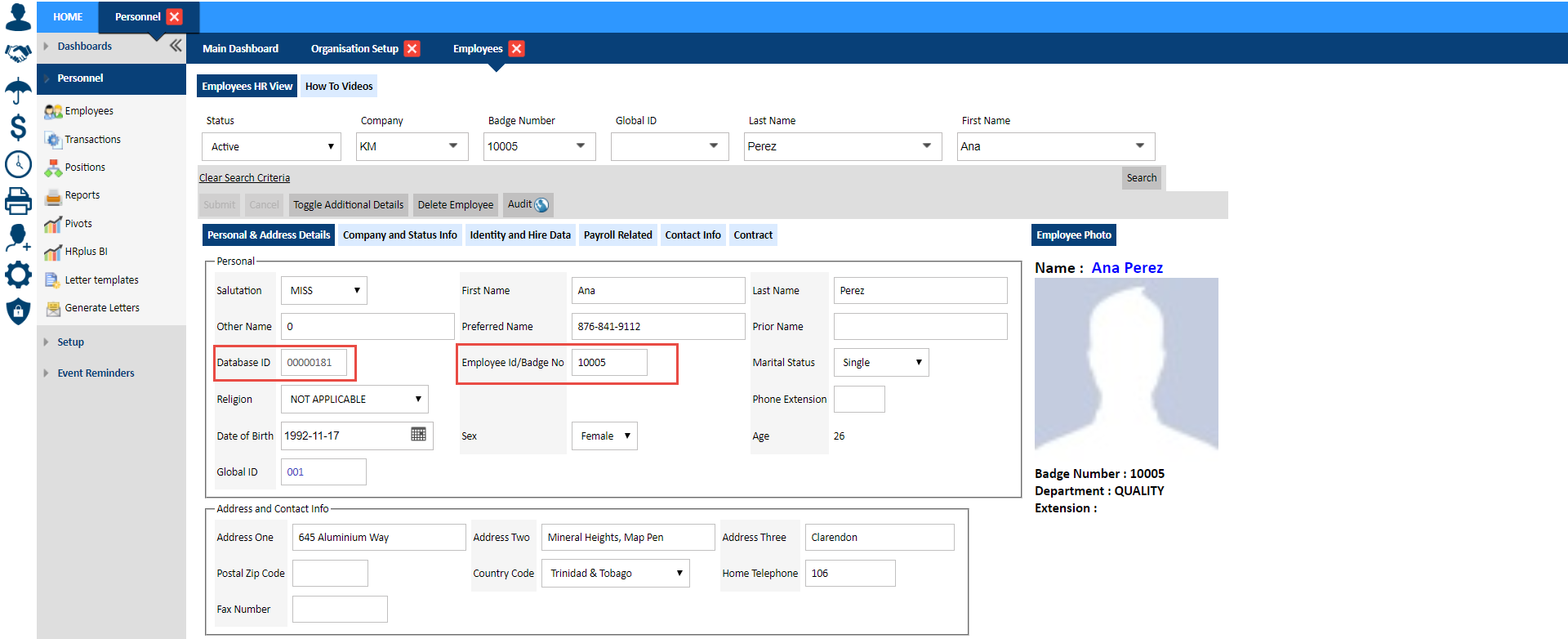This screenshot has width=1568, height=639.
Task: Open the add-person recruitment icon
Action: tap(18, 238)
